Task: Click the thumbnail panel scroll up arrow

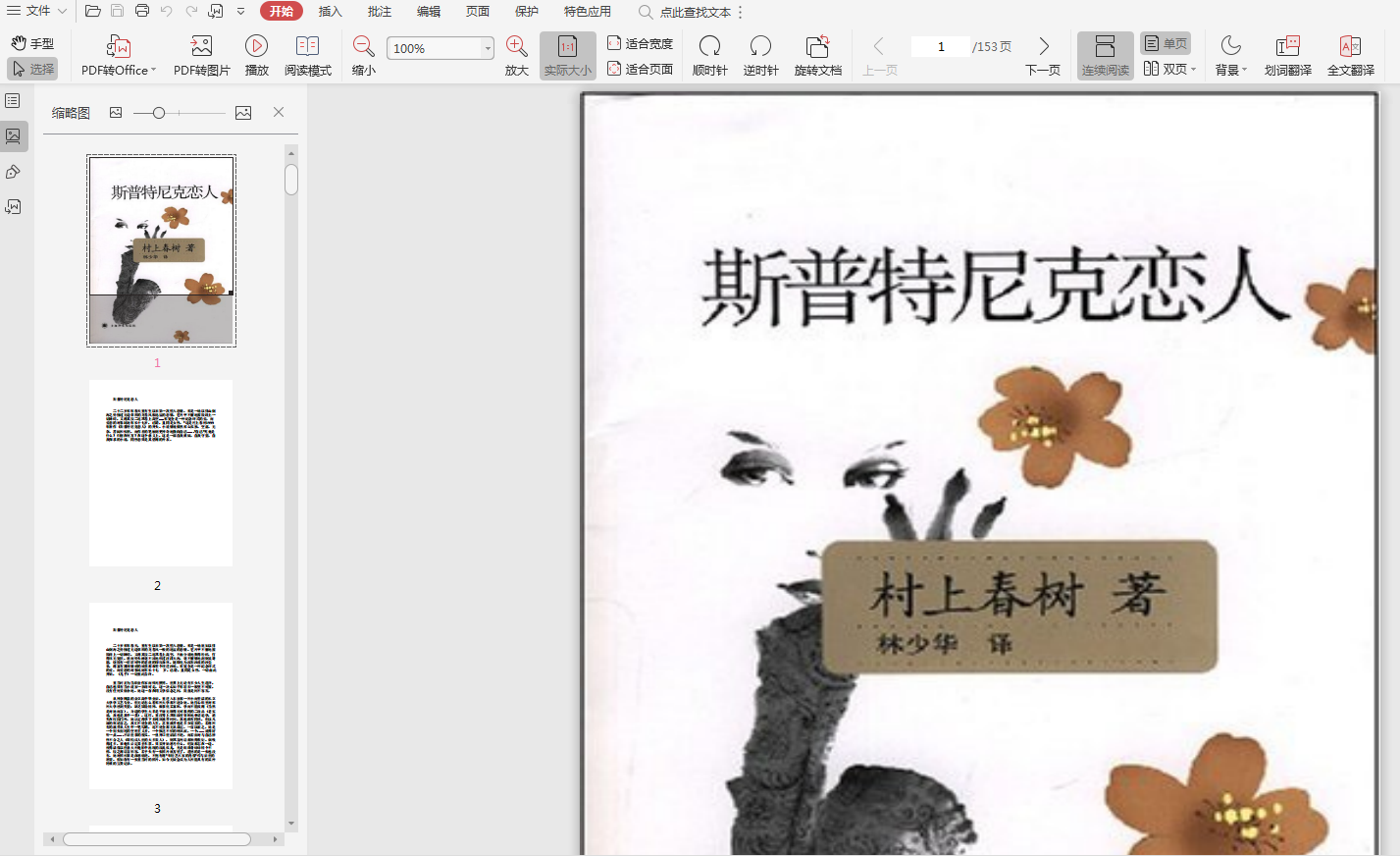Action: (291, 153)
